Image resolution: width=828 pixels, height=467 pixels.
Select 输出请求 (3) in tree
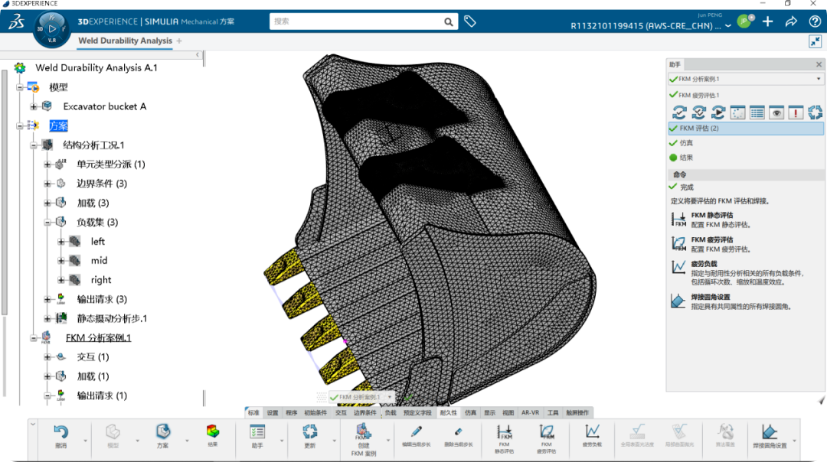(x=102, y=299)
